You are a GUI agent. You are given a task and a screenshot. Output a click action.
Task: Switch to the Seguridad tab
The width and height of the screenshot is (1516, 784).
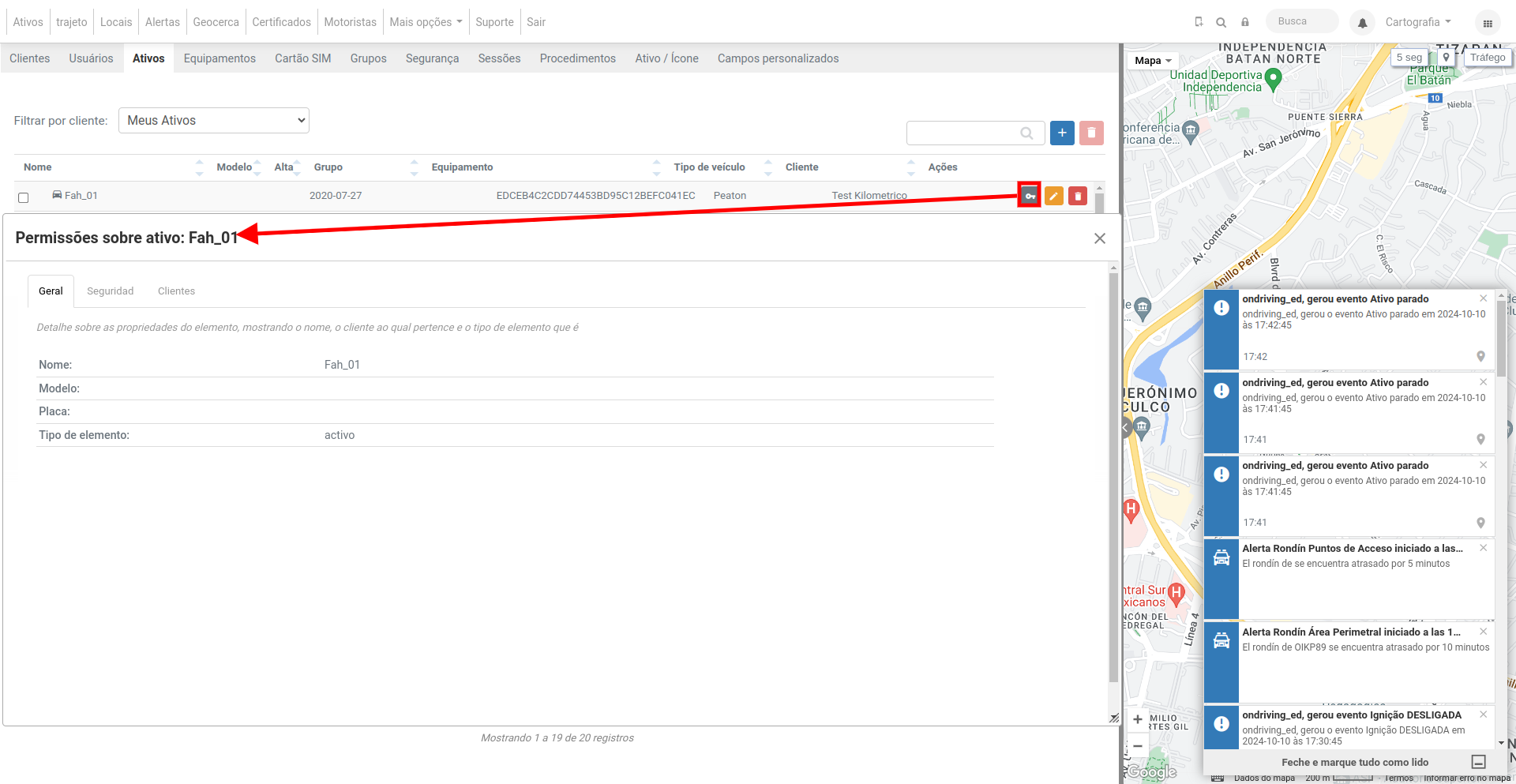click(x=111, y=291)
